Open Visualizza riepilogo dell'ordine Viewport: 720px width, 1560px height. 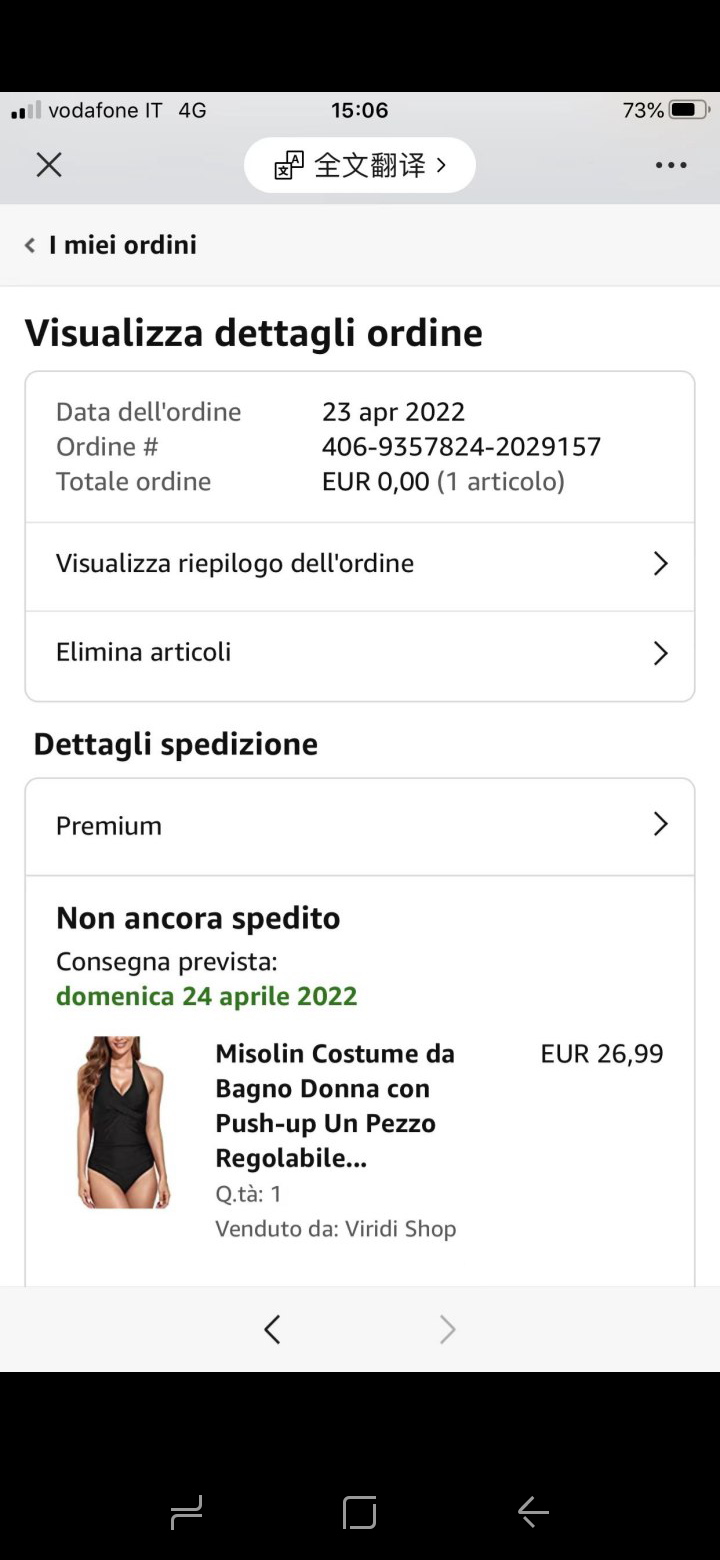click(235, 564)
